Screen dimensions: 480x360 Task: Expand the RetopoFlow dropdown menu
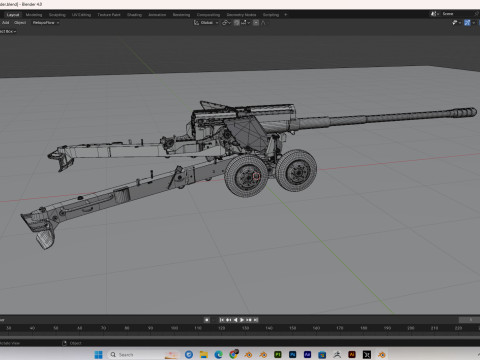pos(46,23)
